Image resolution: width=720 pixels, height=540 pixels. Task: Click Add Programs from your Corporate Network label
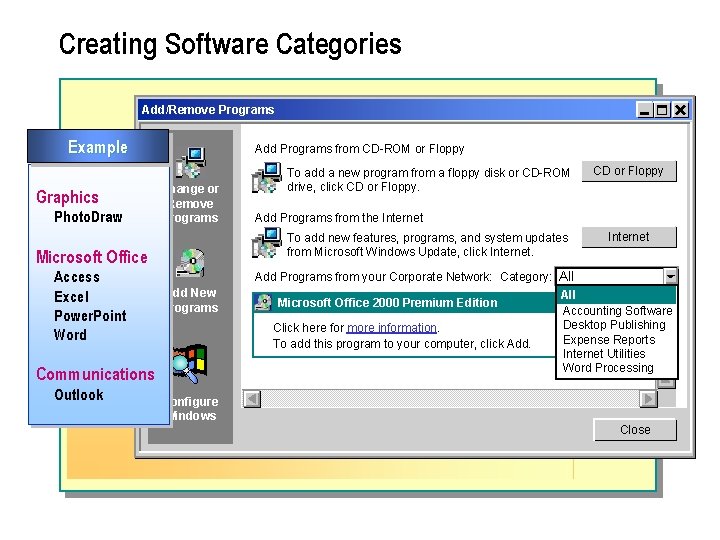(x=373, y=277)
